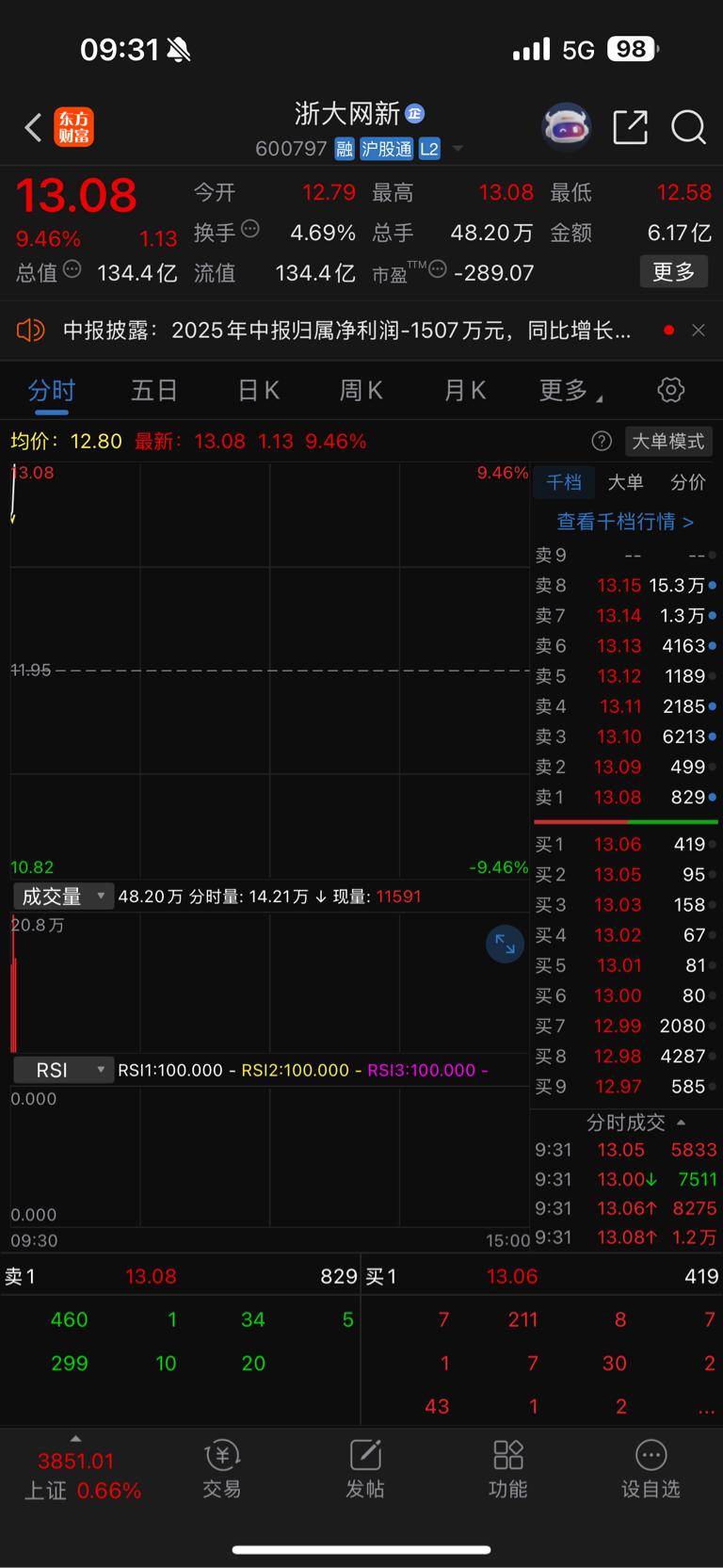Open the 发帖 post icon

coord(365,1469)
